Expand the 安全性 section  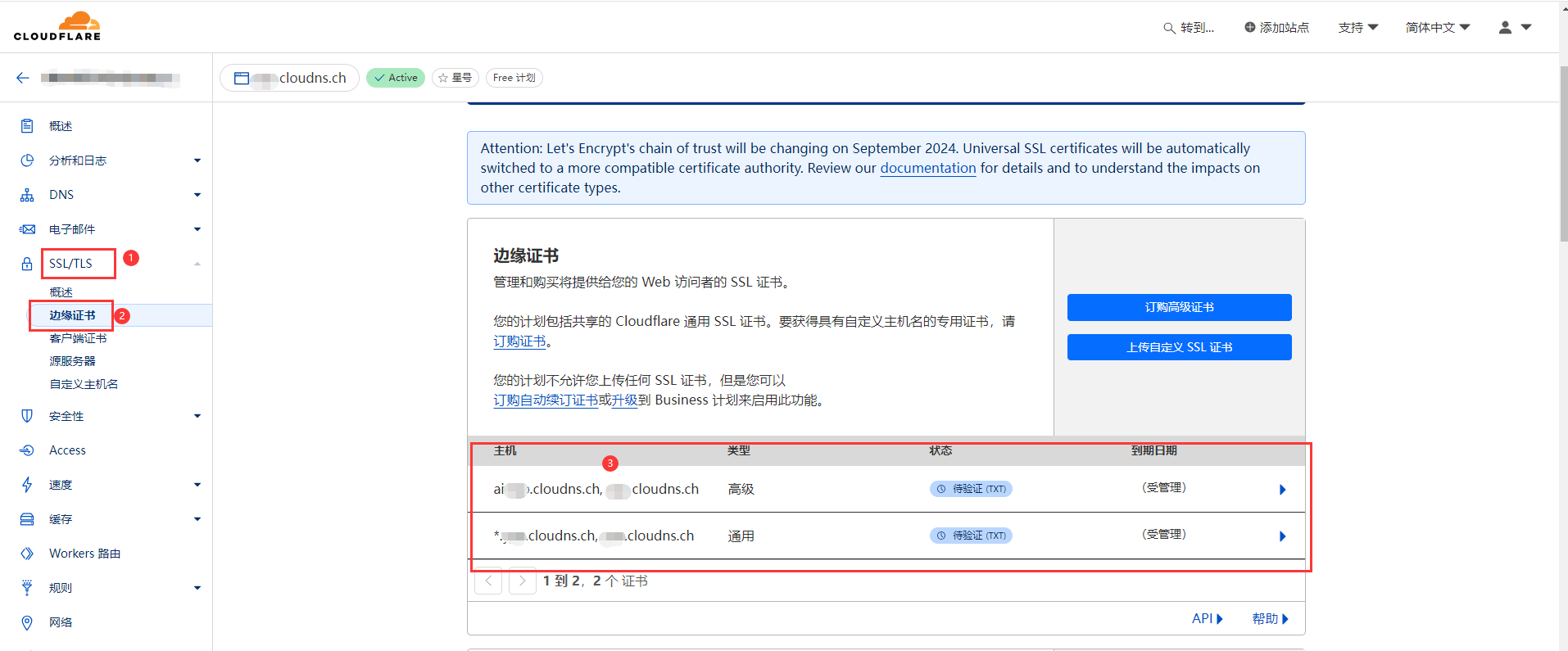(197, 416)
